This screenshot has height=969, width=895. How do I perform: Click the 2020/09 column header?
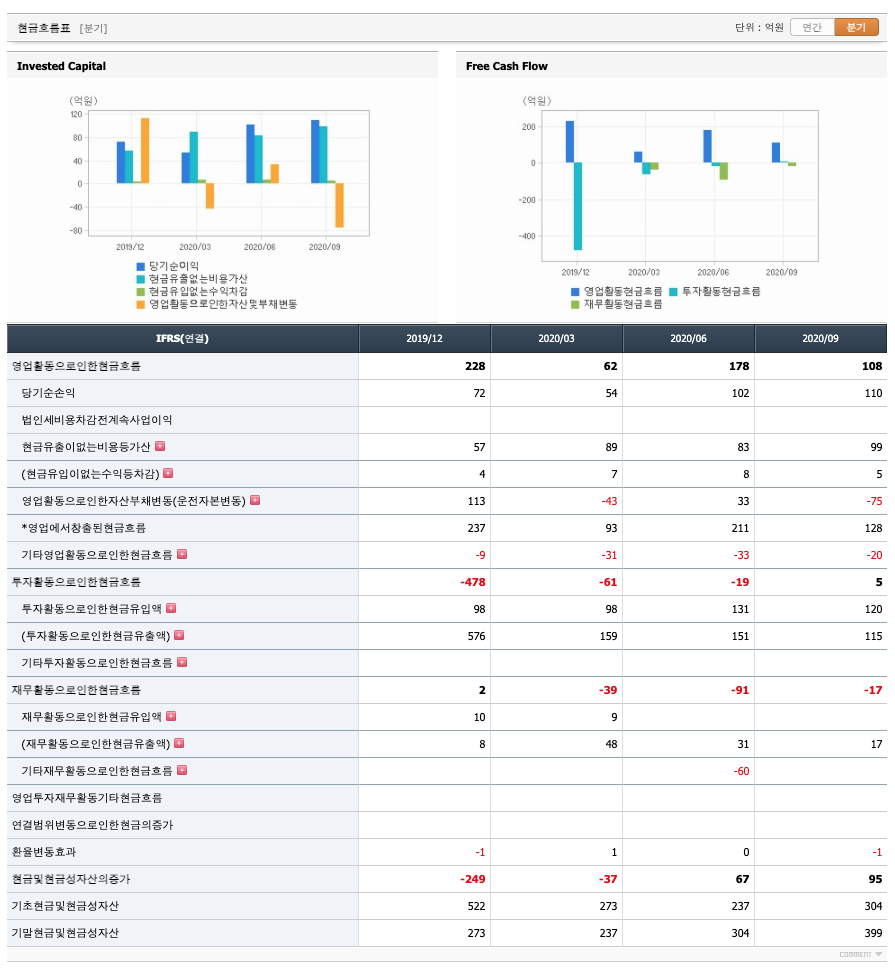[820, 339]
